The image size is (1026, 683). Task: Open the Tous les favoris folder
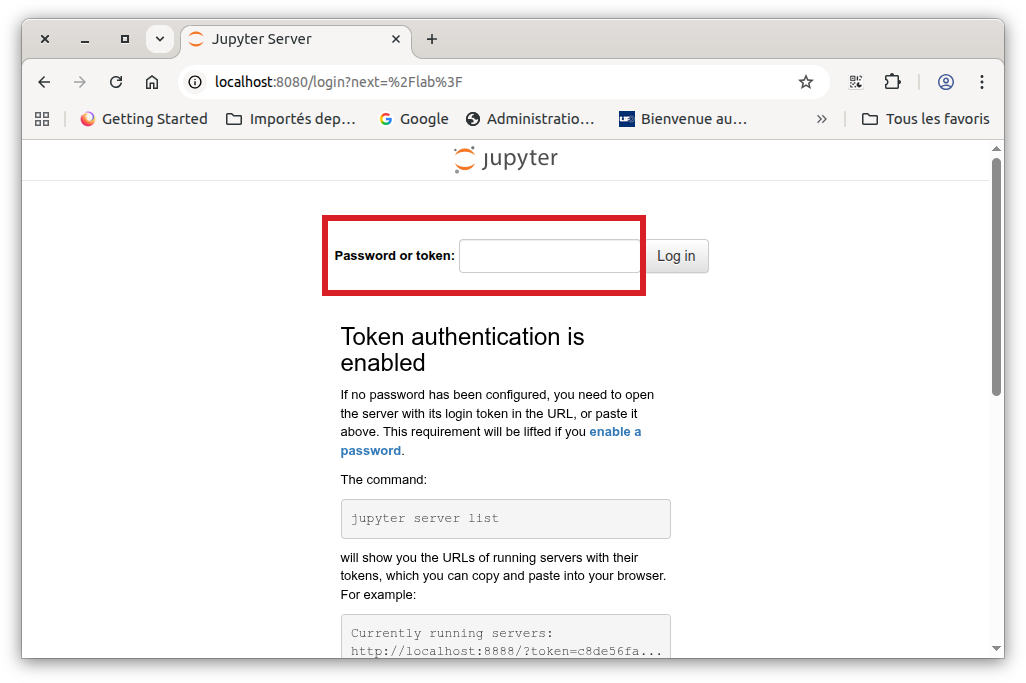click(x=925, y=119)
